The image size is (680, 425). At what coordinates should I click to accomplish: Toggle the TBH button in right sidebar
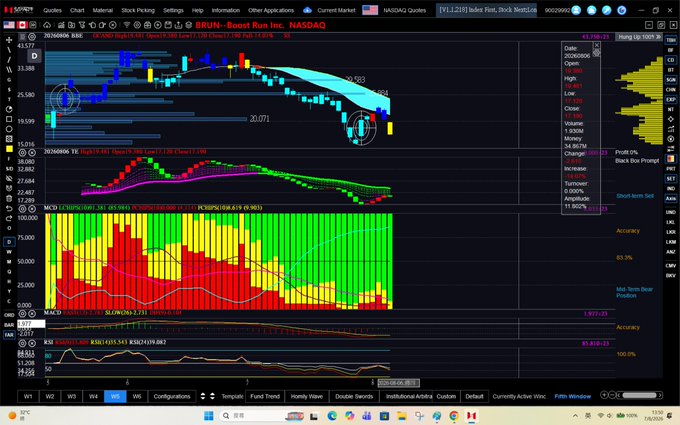671,40
